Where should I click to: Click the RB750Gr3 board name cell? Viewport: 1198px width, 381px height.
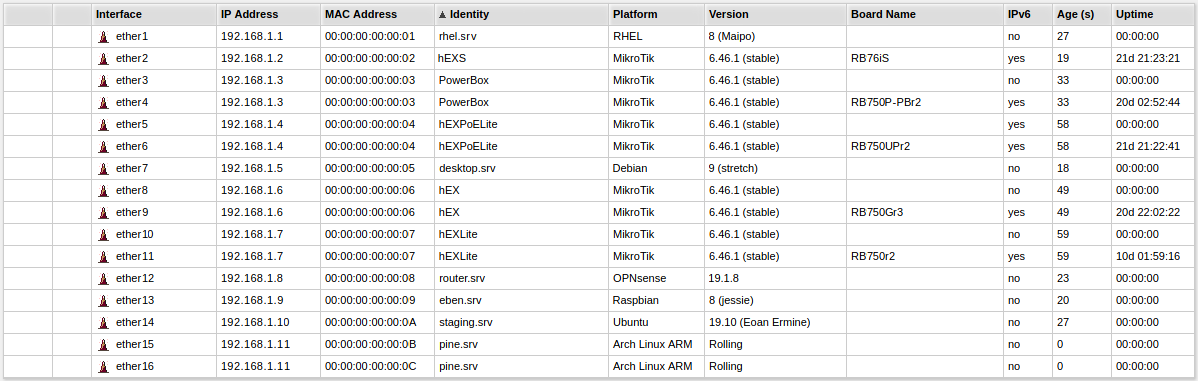(878, 213)
